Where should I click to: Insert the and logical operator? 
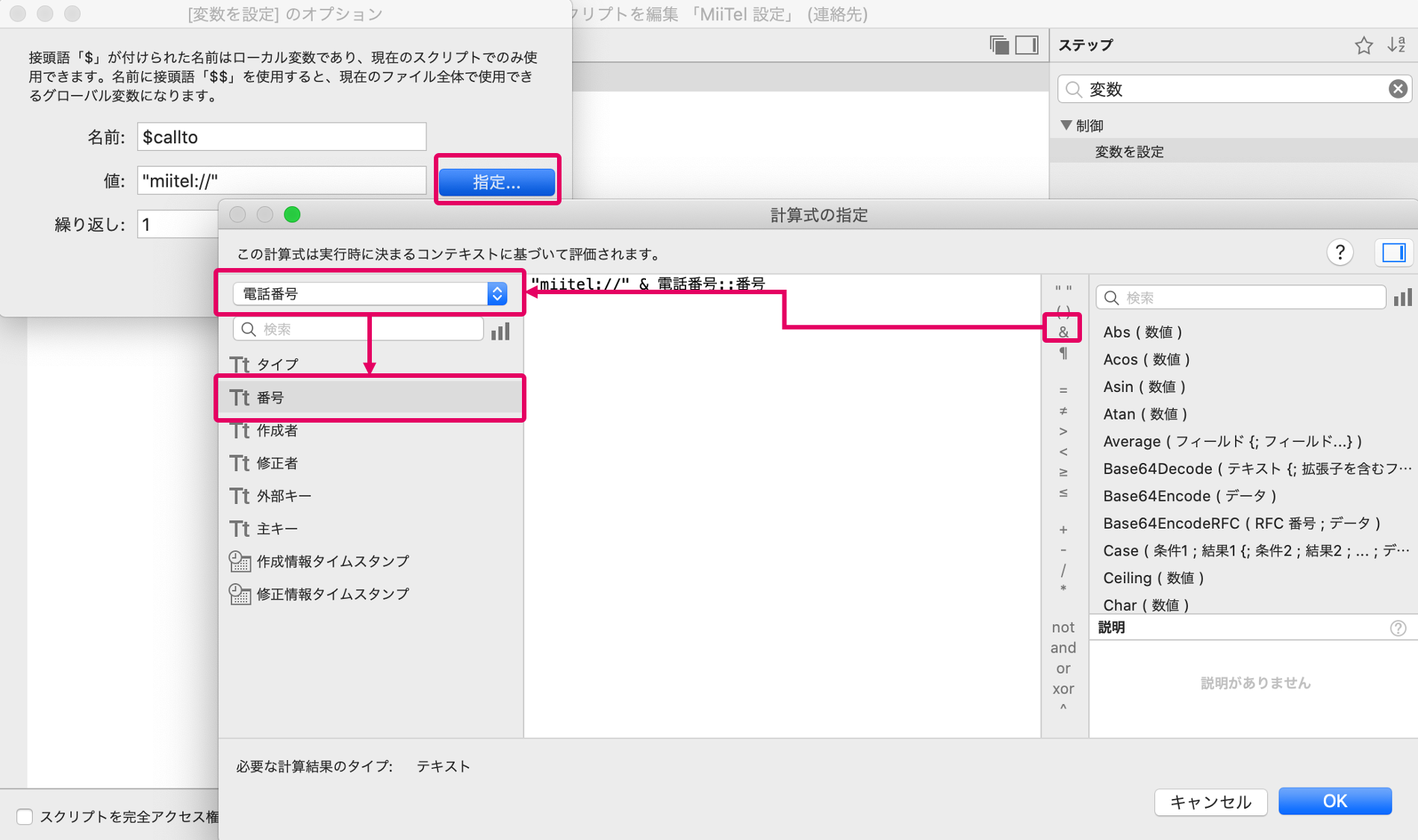[1063, 647]
